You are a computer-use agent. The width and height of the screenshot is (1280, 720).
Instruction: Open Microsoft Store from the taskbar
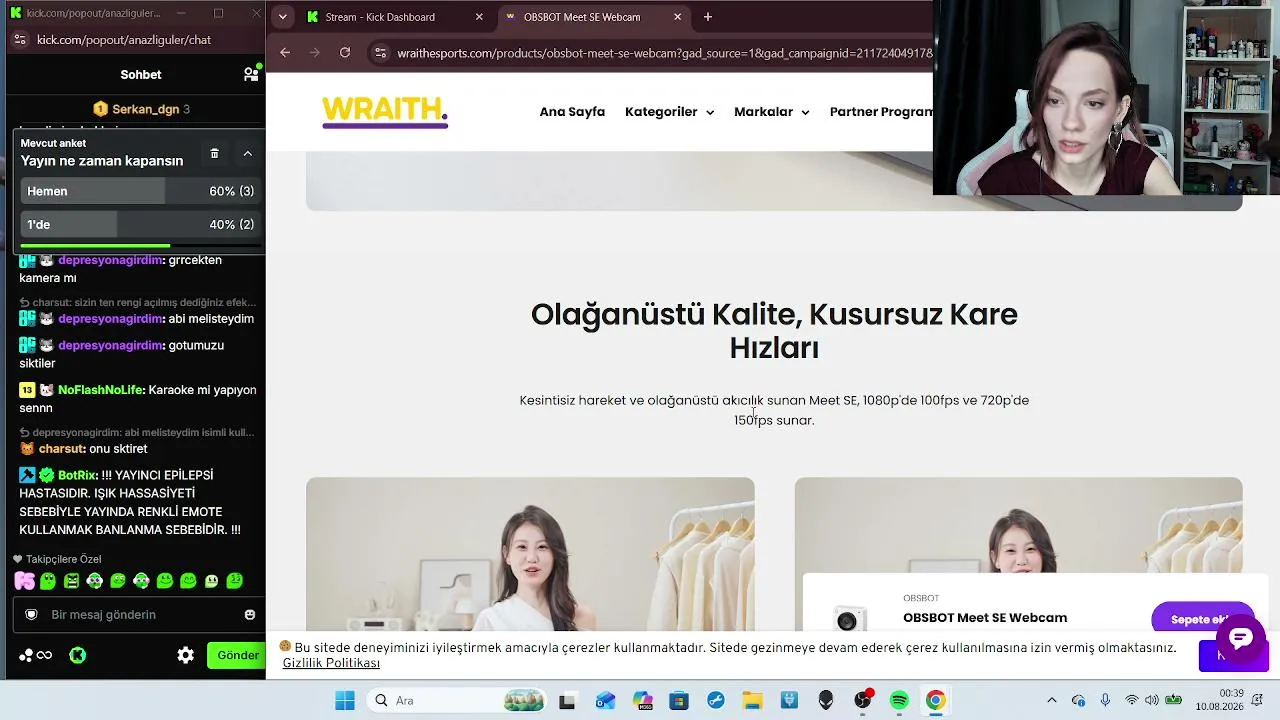(x=679, y=701)
